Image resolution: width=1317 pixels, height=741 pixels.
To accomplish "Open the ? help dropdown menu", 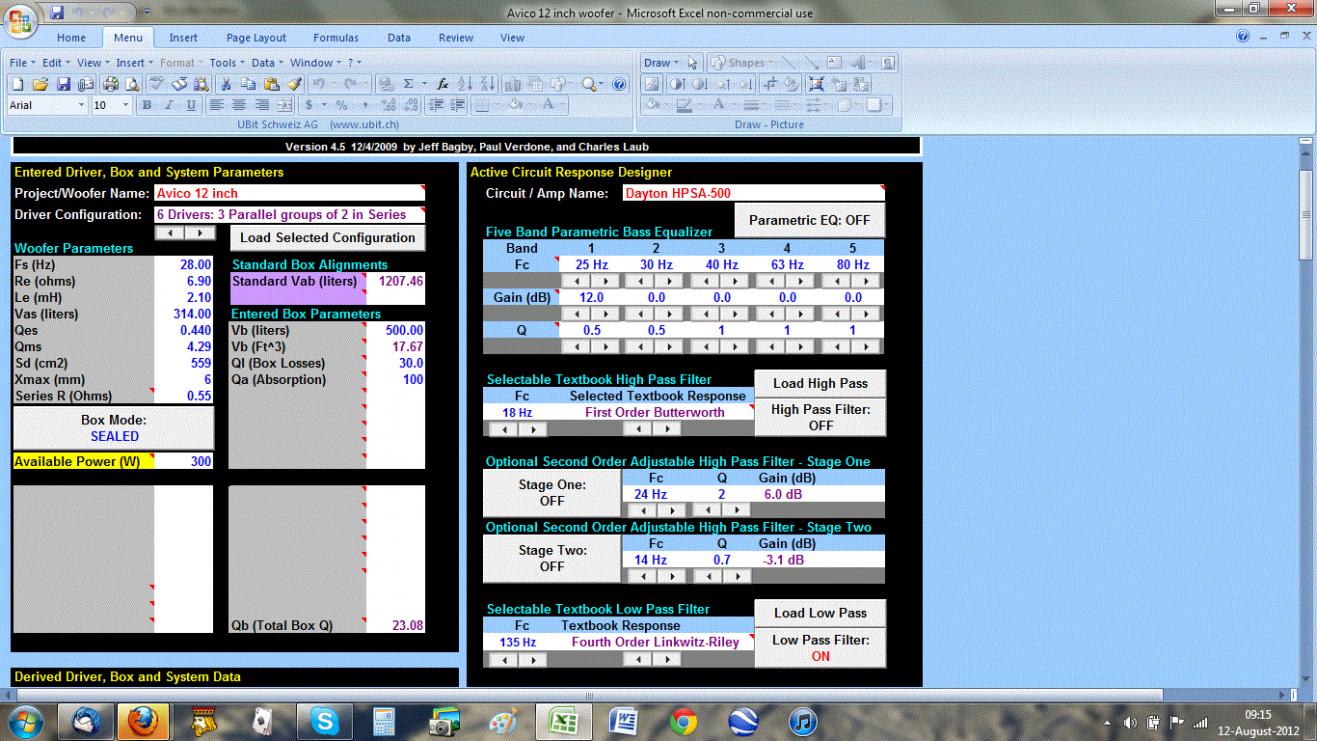I will click(354, 63).
